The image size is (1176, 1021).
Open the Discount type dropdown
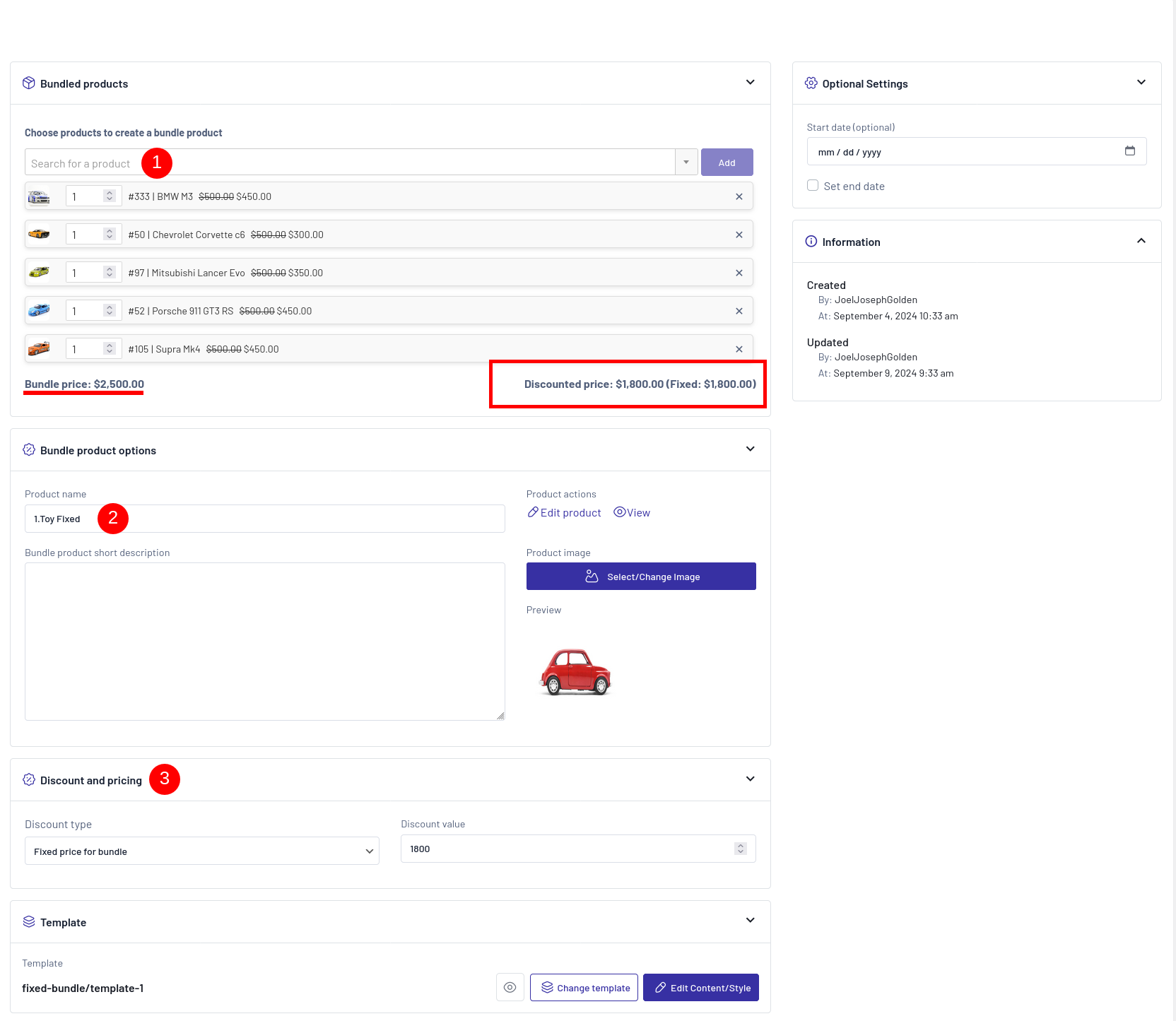[x=202, y=851]
